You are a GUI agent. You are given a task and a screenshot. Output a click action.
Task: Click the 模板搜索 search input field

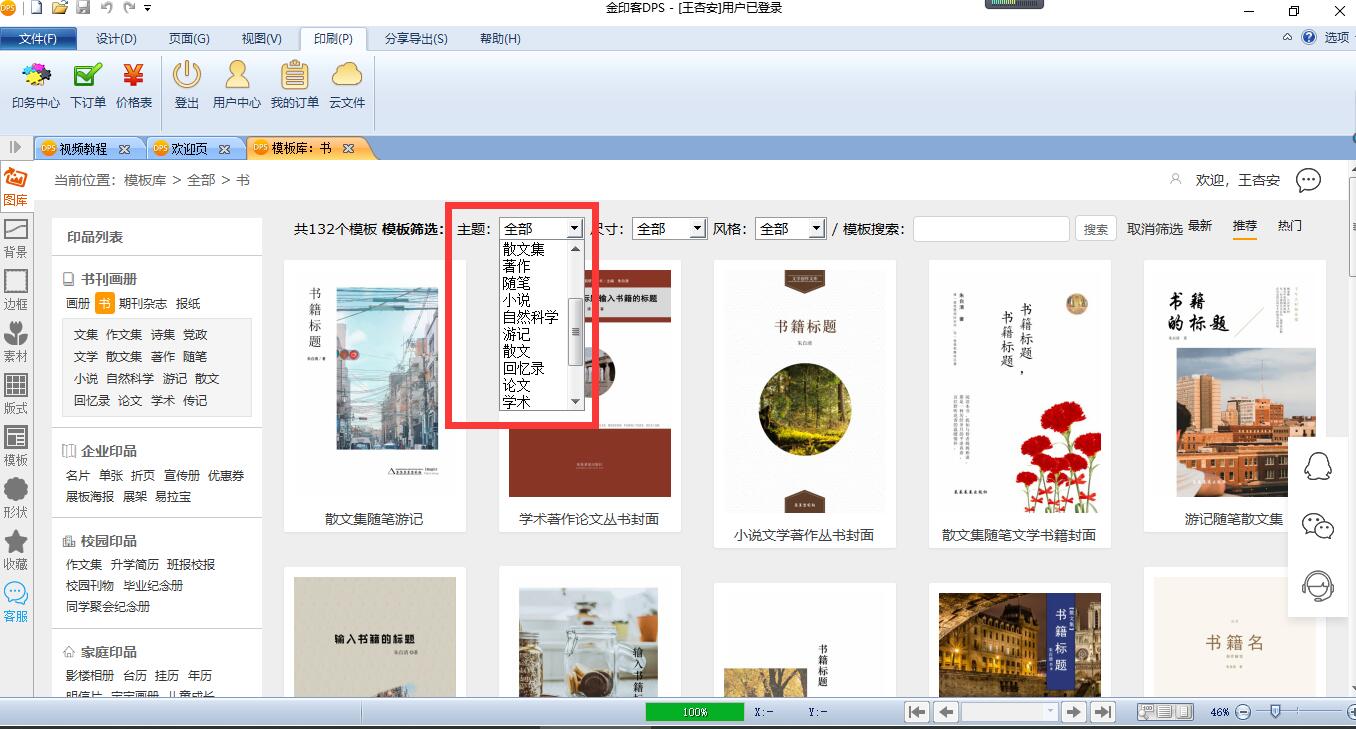click(991, 228)
